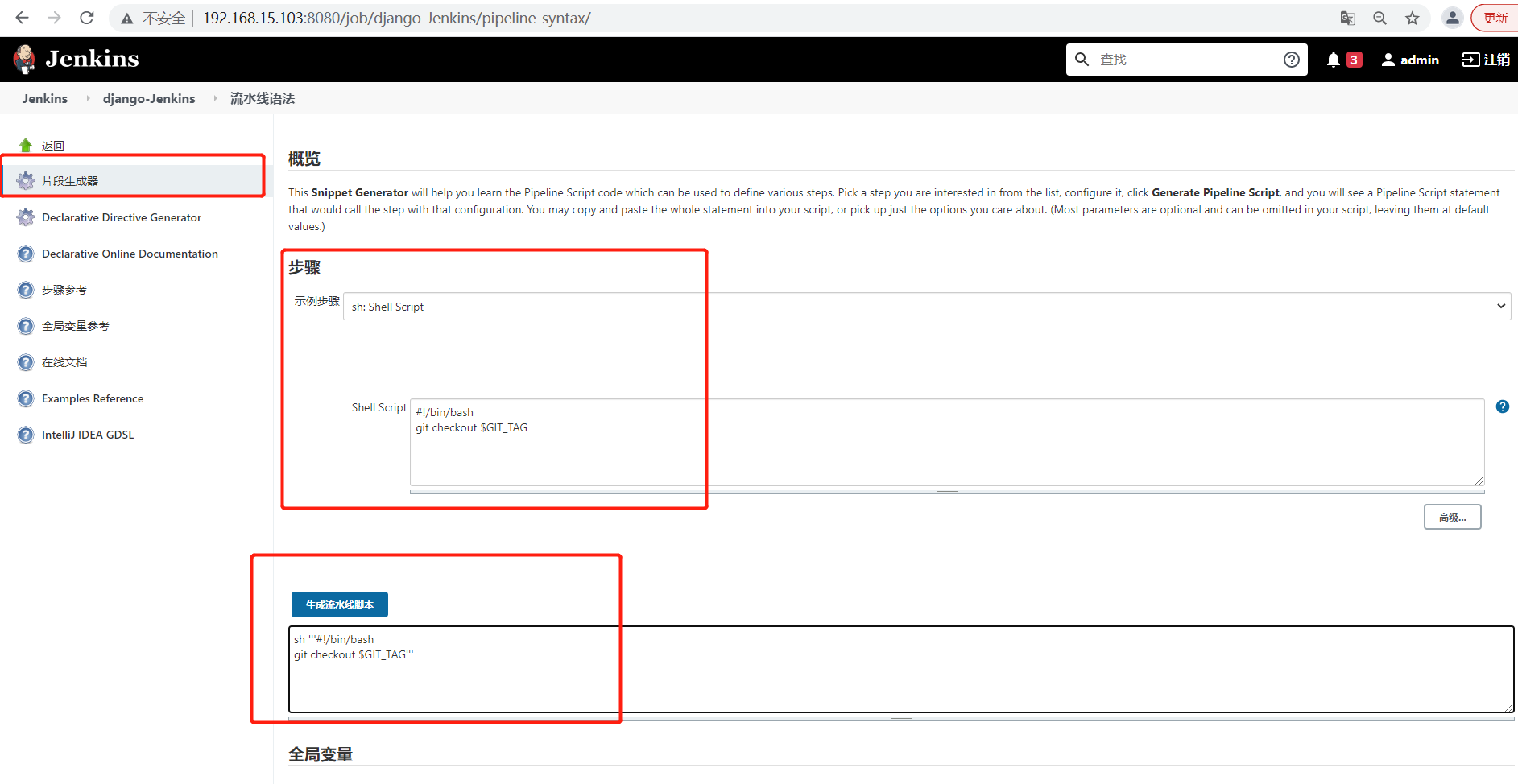Click the green up arrow 返回 icon
The image size is (1518, 784).
(x=26, y=145)
